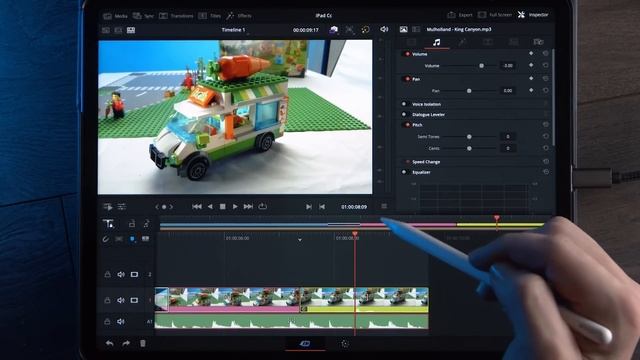Play the timeline forward

tap(235, 207)
